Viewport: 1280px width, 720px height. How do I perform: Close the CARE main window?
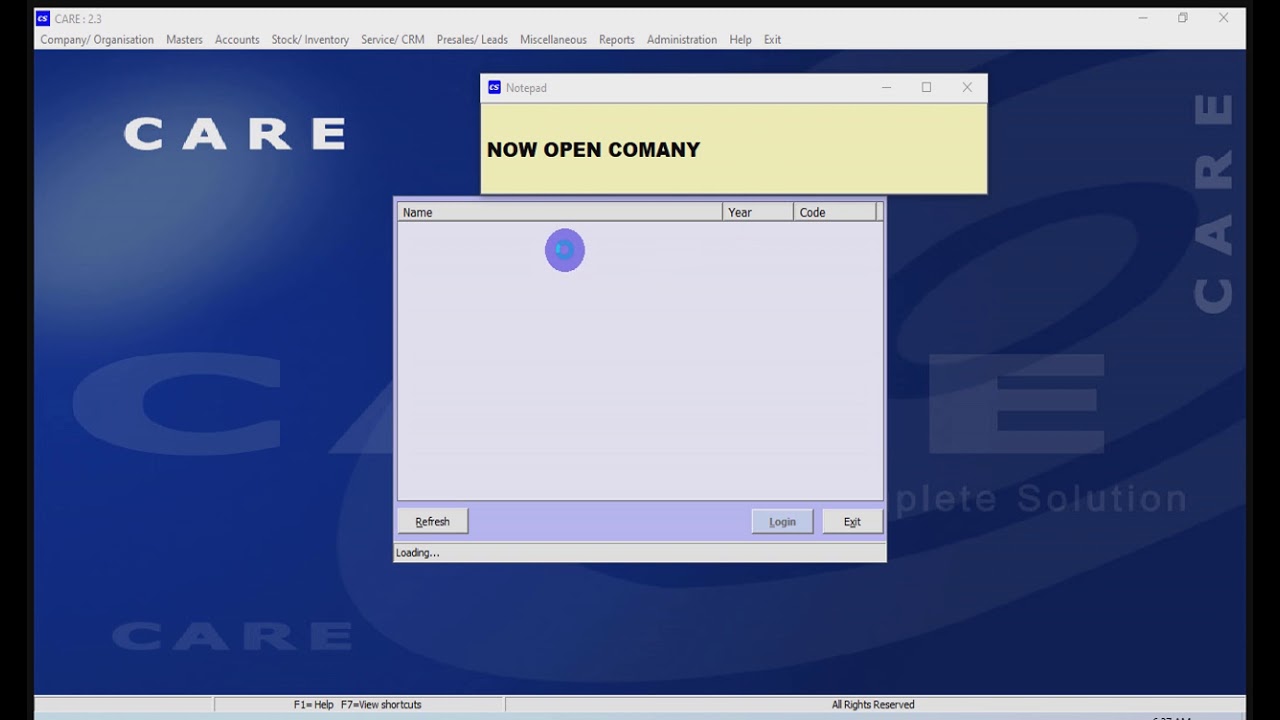(1223, 18)
